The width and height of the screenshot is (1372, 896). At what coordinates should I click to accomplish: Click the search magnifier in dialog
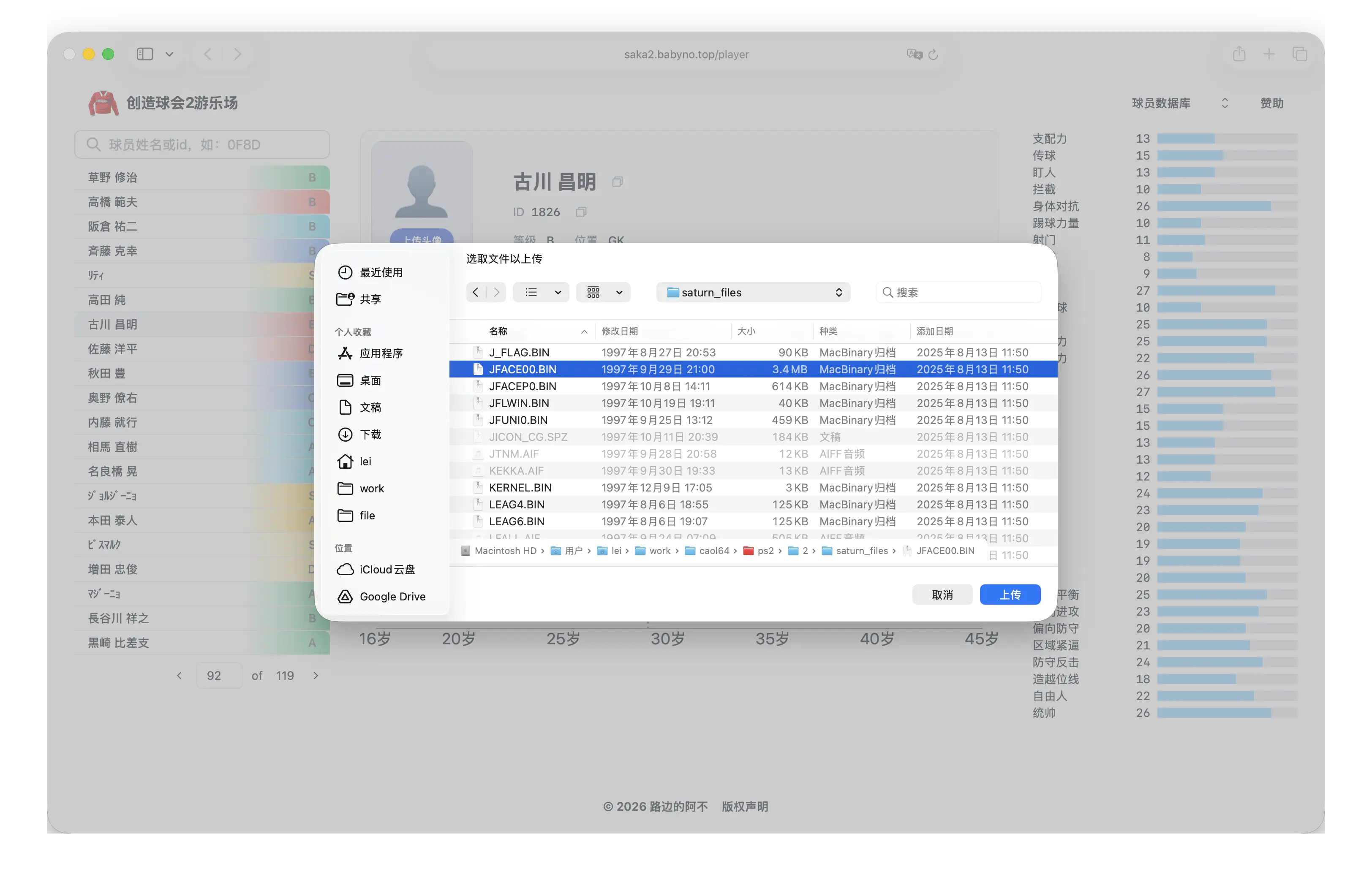888,292
